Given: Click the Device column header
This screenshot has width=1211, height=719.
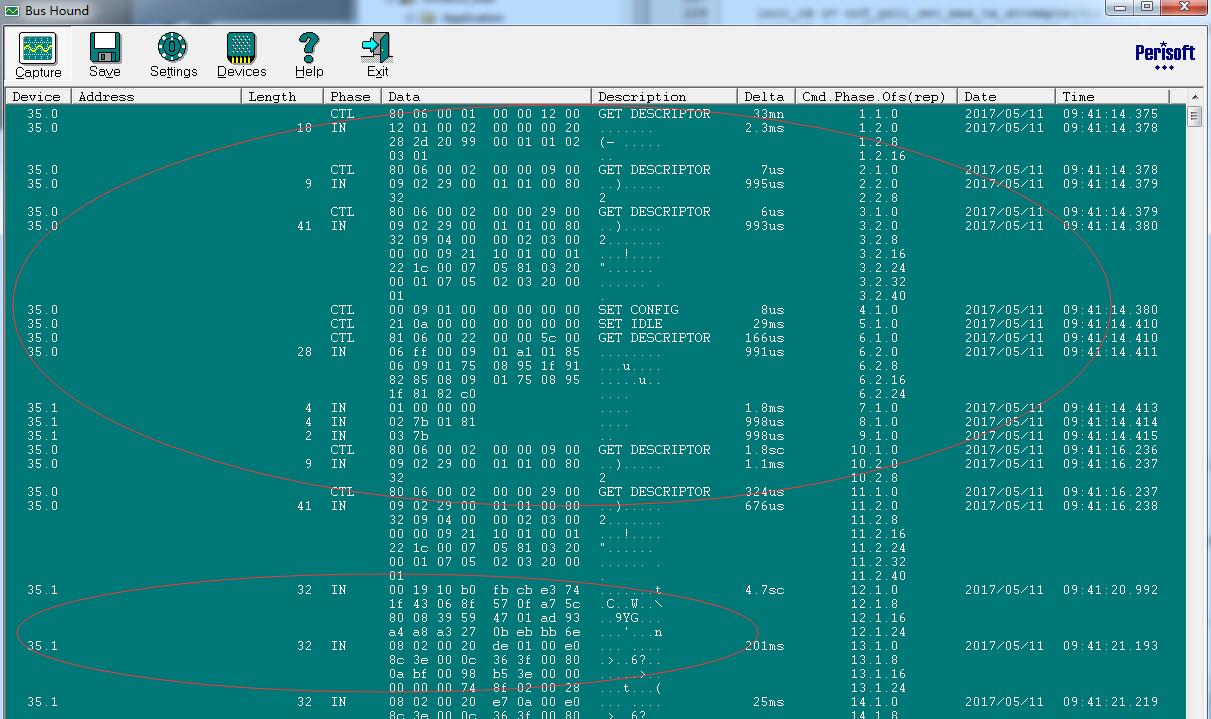Looking at the screenshot, I should tap(39, 97).
